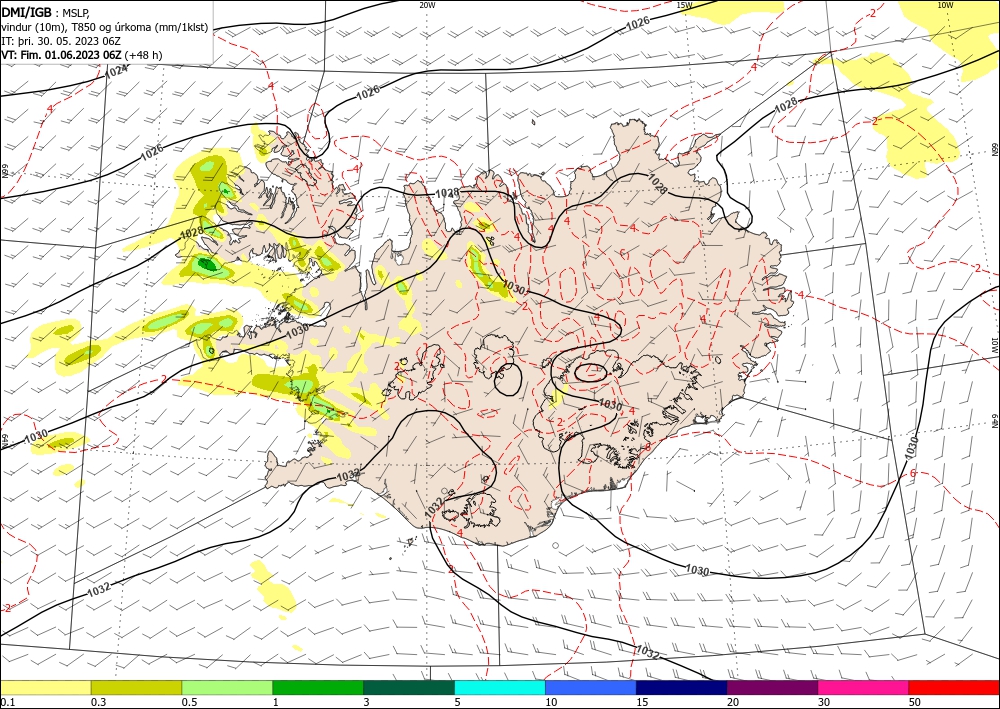Click the purple 20 mm legend swatch

pos(772,687)
